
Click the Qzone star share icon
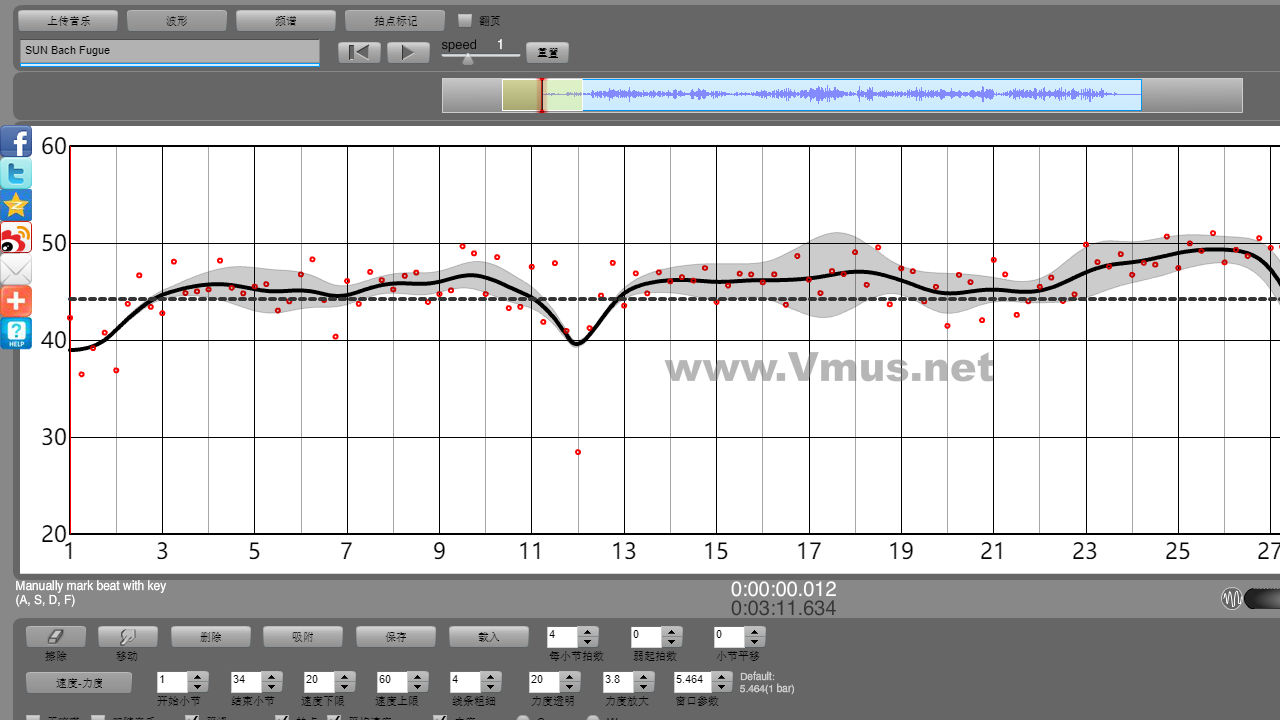16,206
